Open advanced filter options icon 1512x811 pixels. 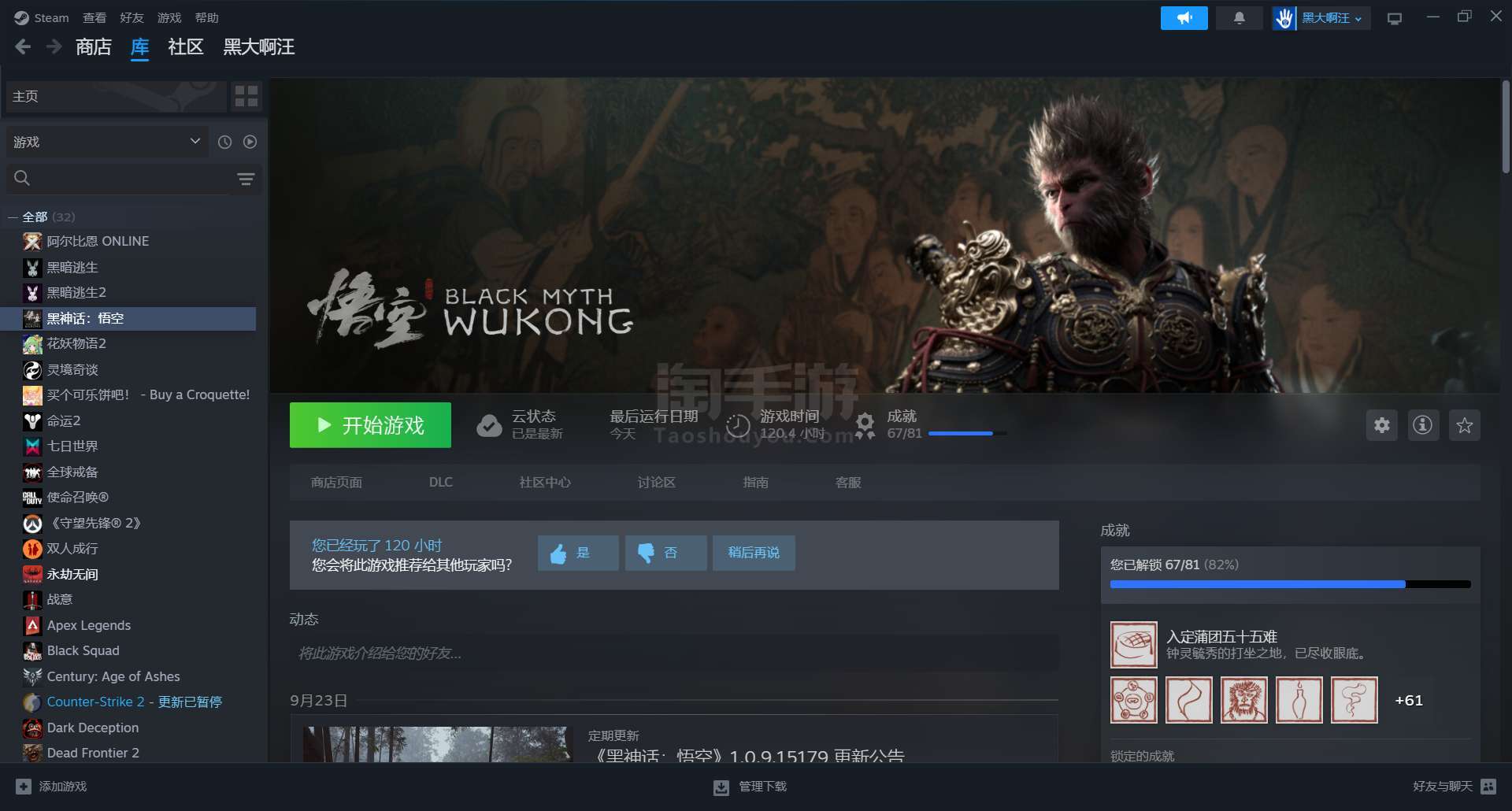tap(246, 179)
